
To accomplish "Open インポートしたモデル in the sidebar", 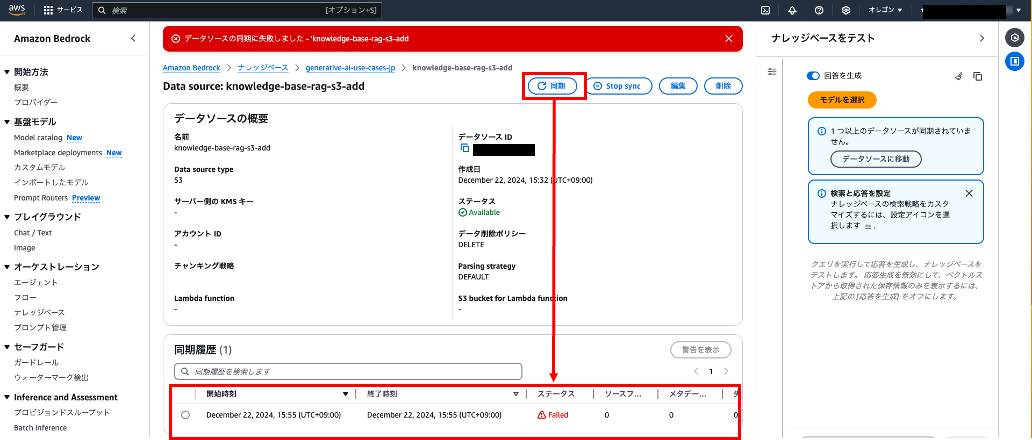I will [51, 182].
